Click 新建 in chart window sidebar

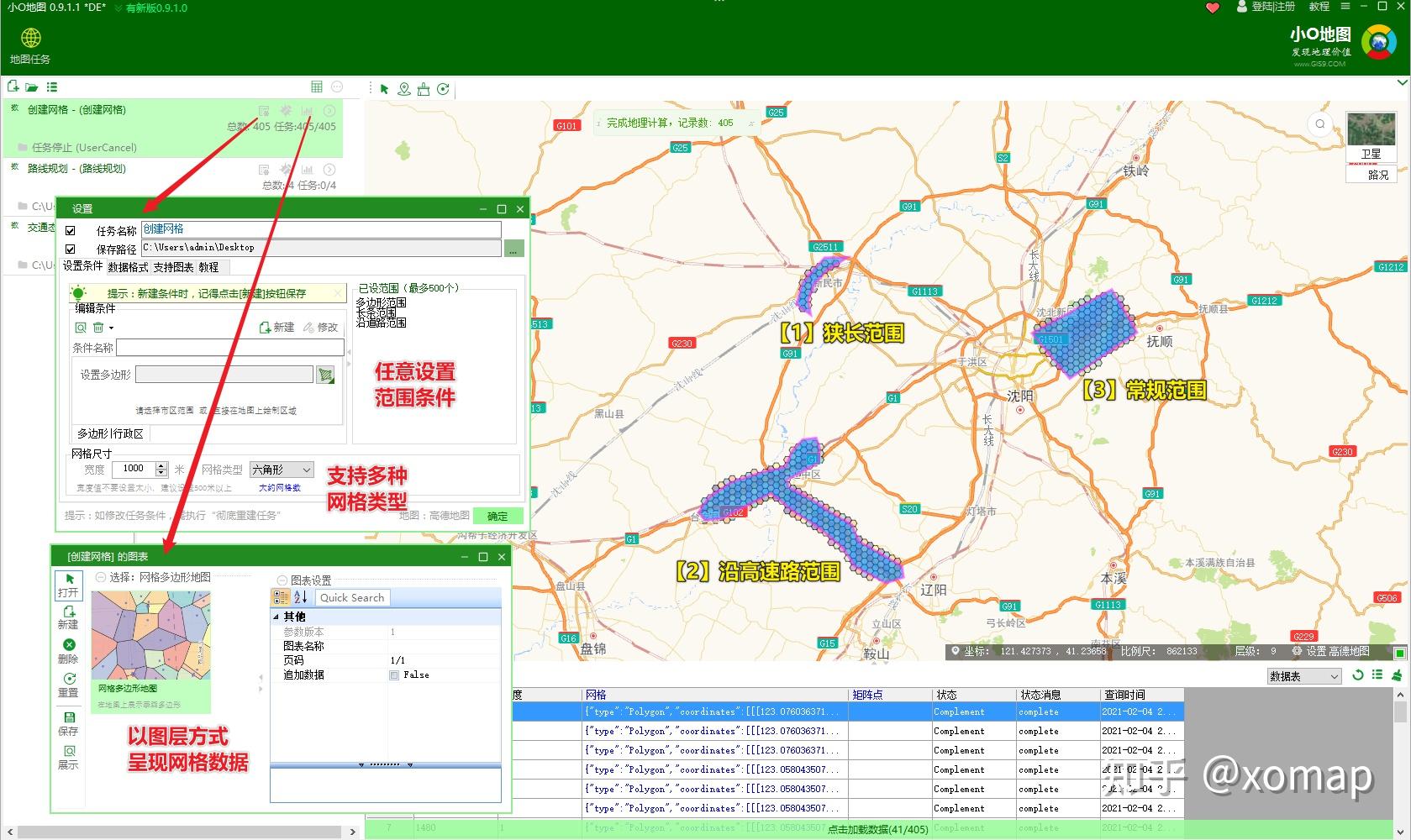point(68,617)
